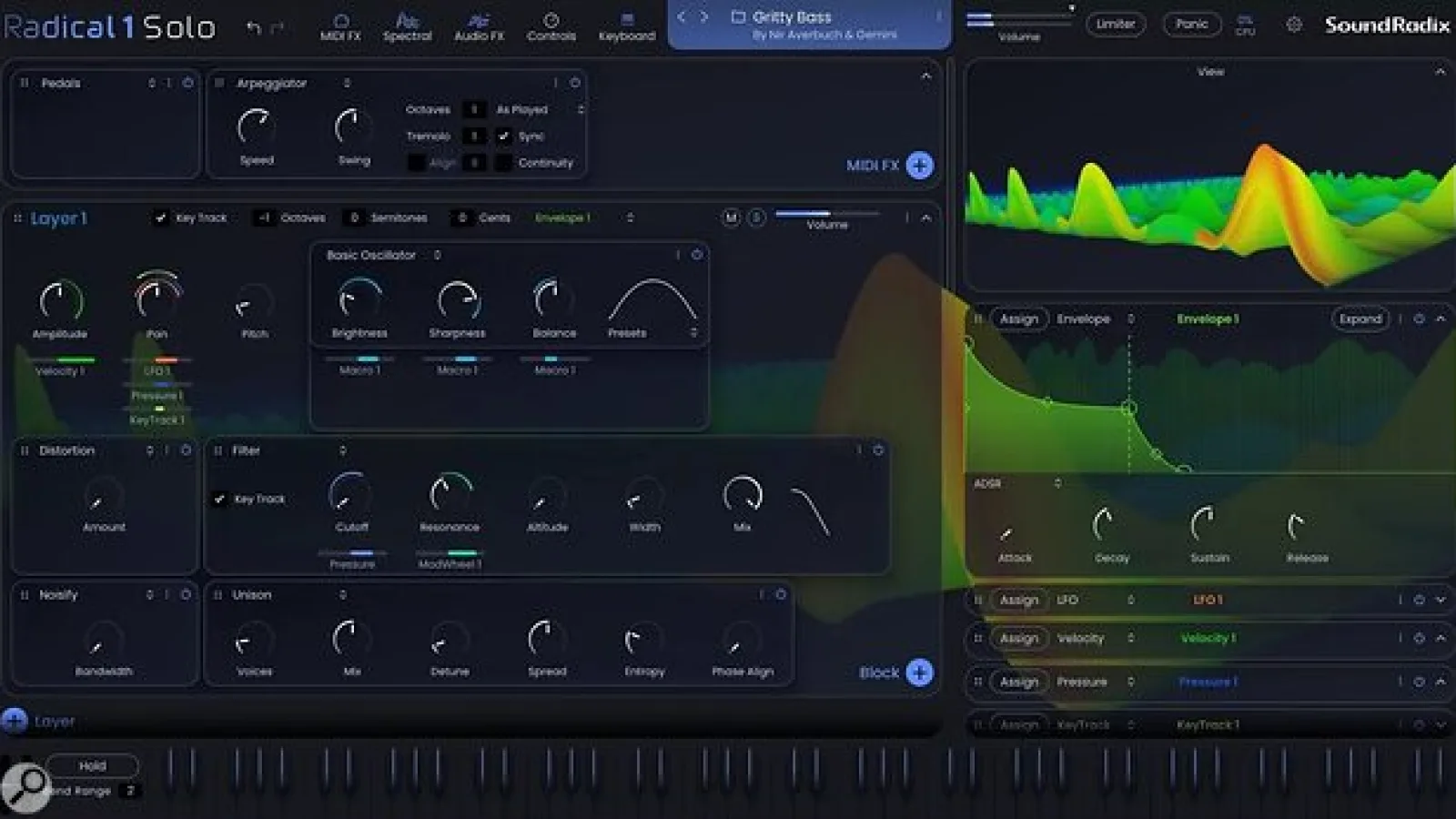Click the Layer 1 Volume slider
The image size is (1456, 819).
(x=826, y=214)
